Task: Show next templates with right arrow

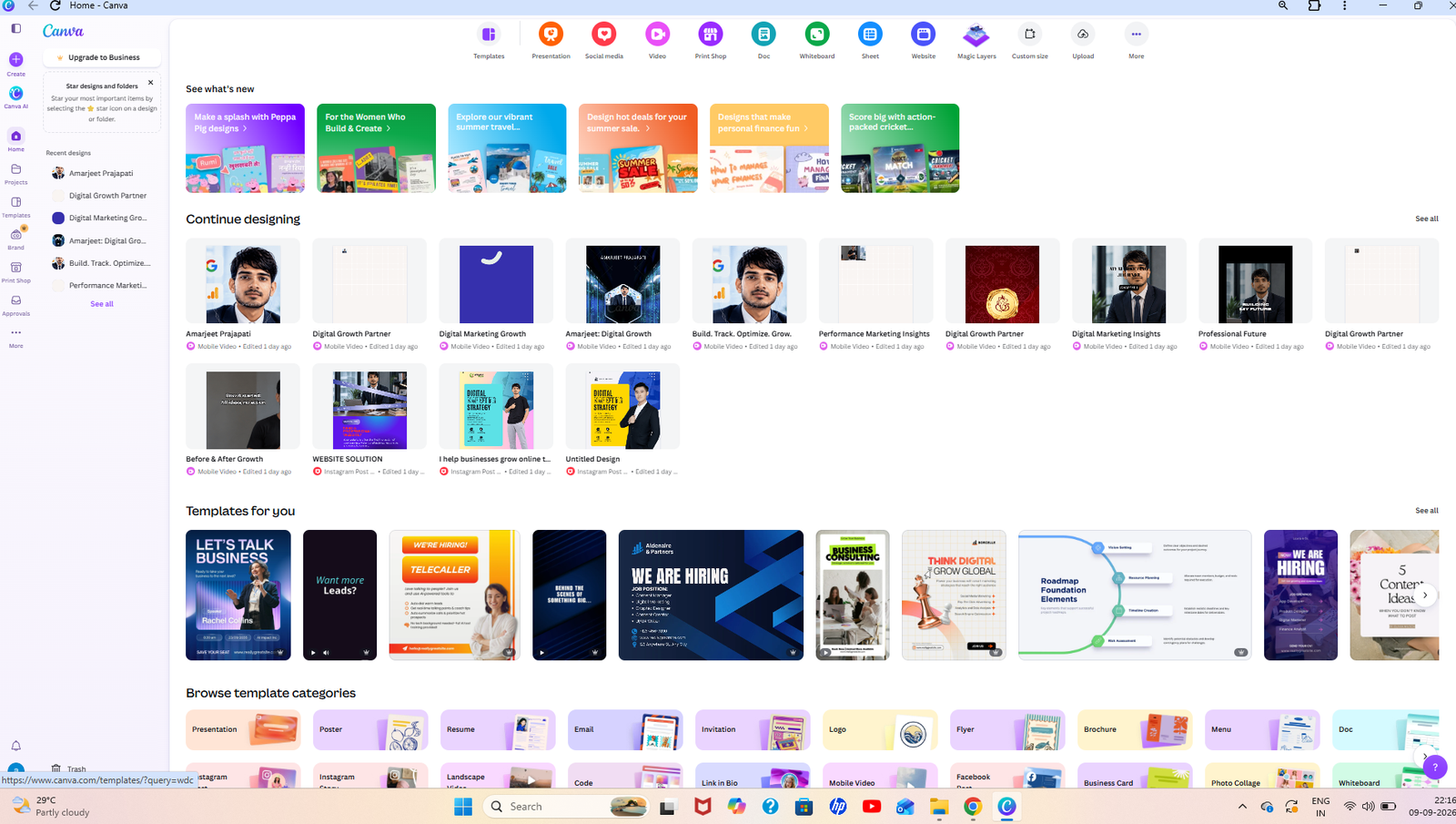Action: (x=1425, y=595)
